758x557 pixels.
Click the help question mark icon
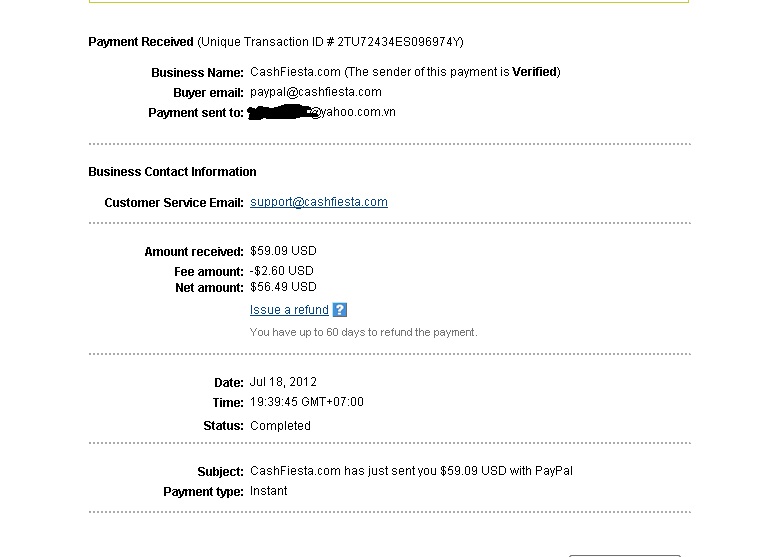click(340, 310)
